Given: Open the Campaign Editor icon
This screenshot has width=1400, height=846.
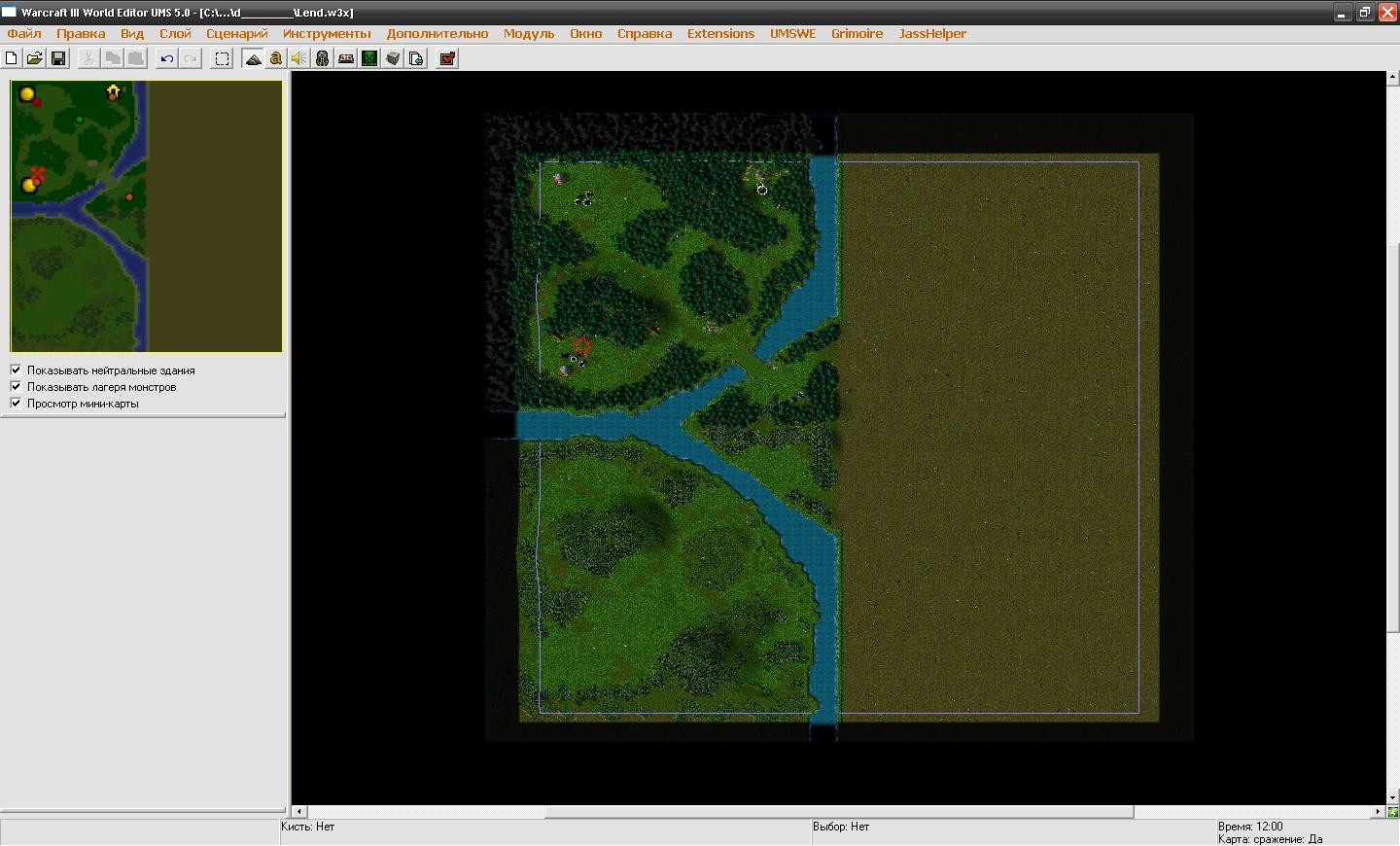Looking at the screenshot, I should tap(346, 58).
